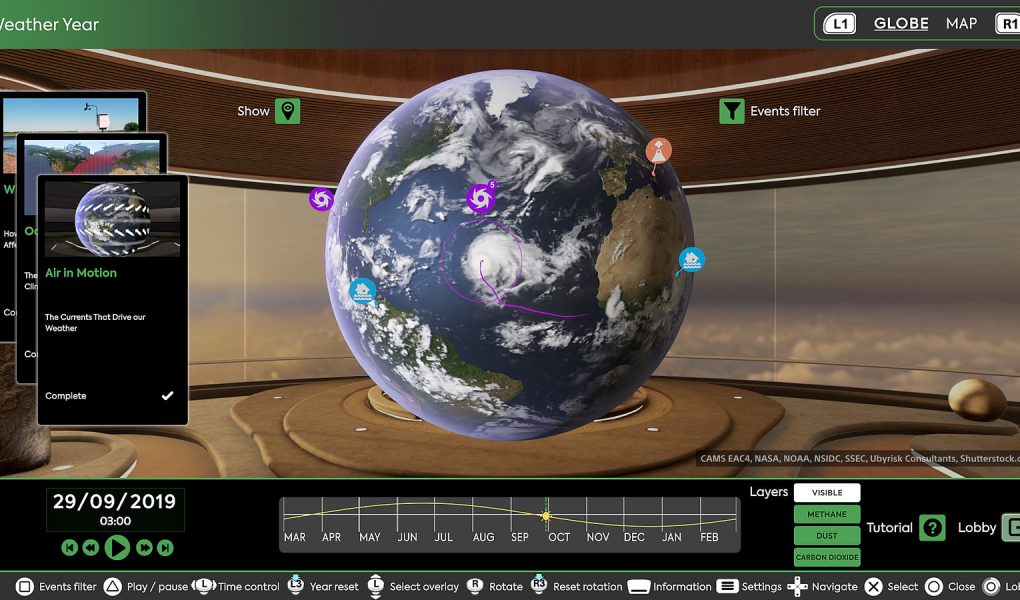Click the 29/09/2019 date display
This screenshot has width=1020, height=600.
tap(114, 501)
